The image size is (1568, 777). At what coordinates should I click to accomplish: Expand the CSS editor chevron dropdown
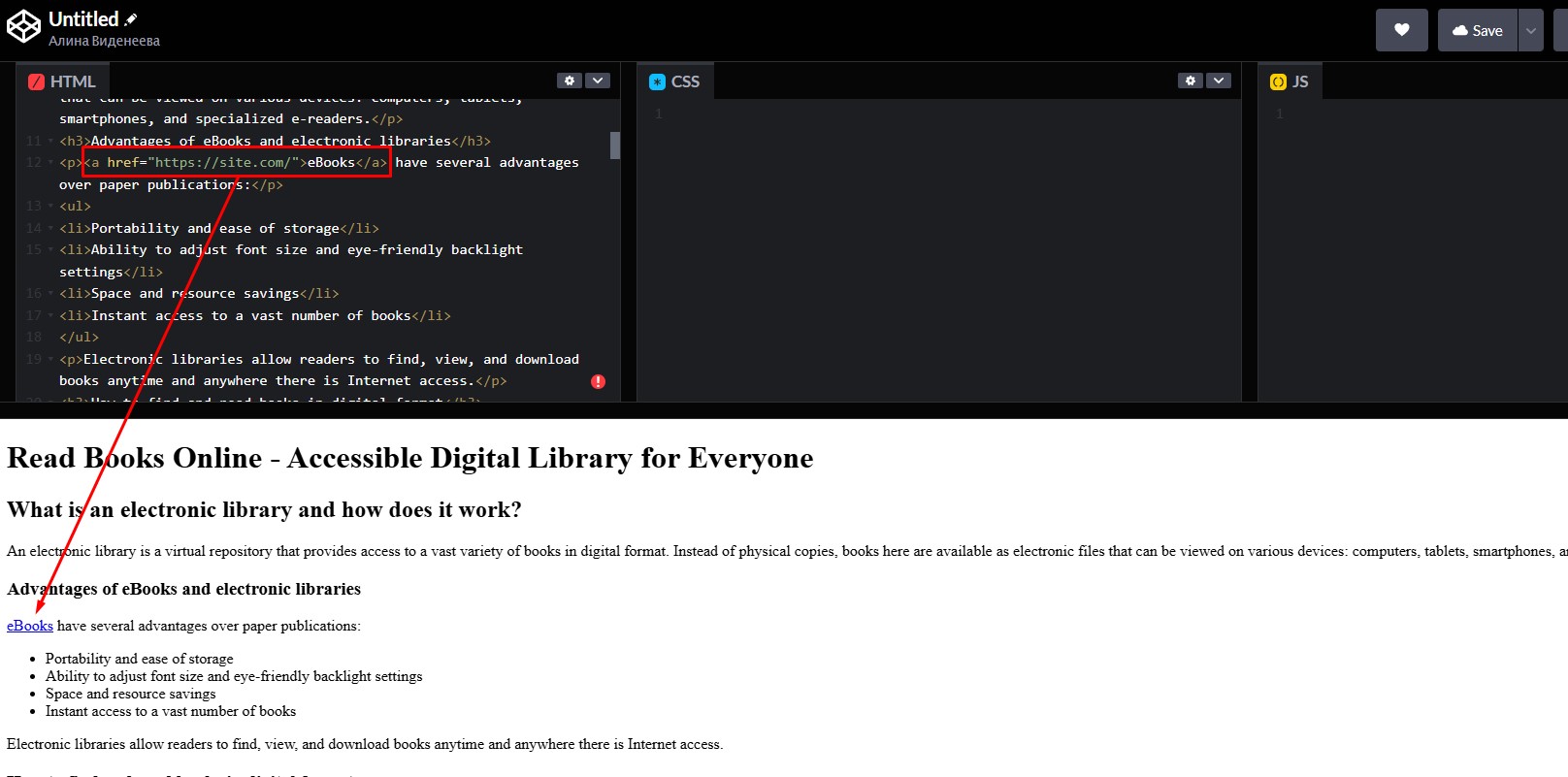[1219, 81]
